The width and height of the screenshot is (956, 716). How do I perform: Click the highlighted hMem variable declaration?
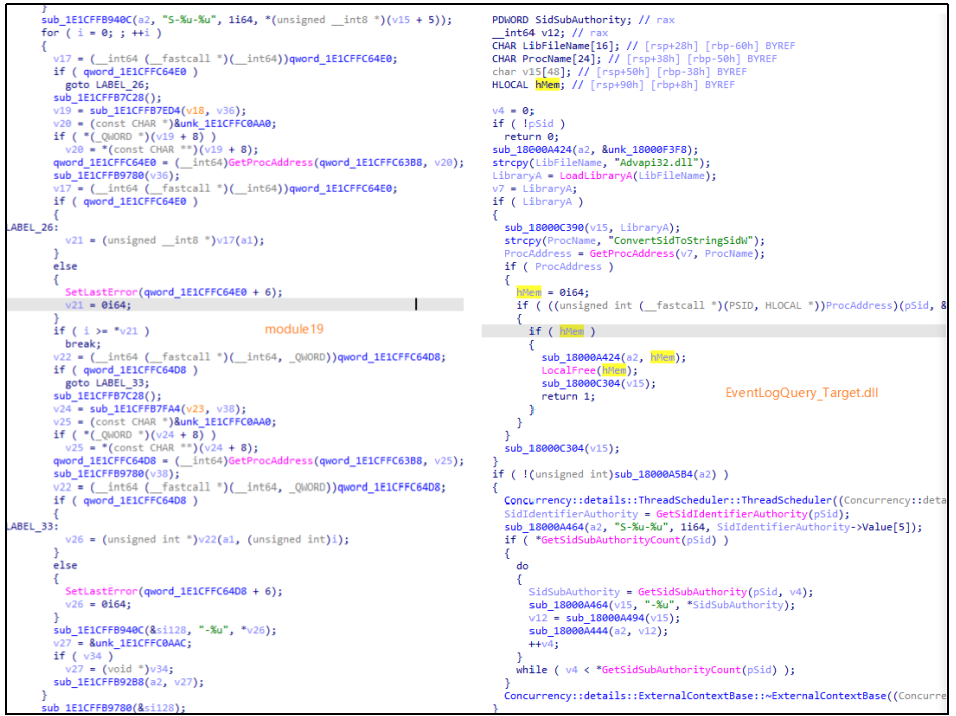(545, 85)
